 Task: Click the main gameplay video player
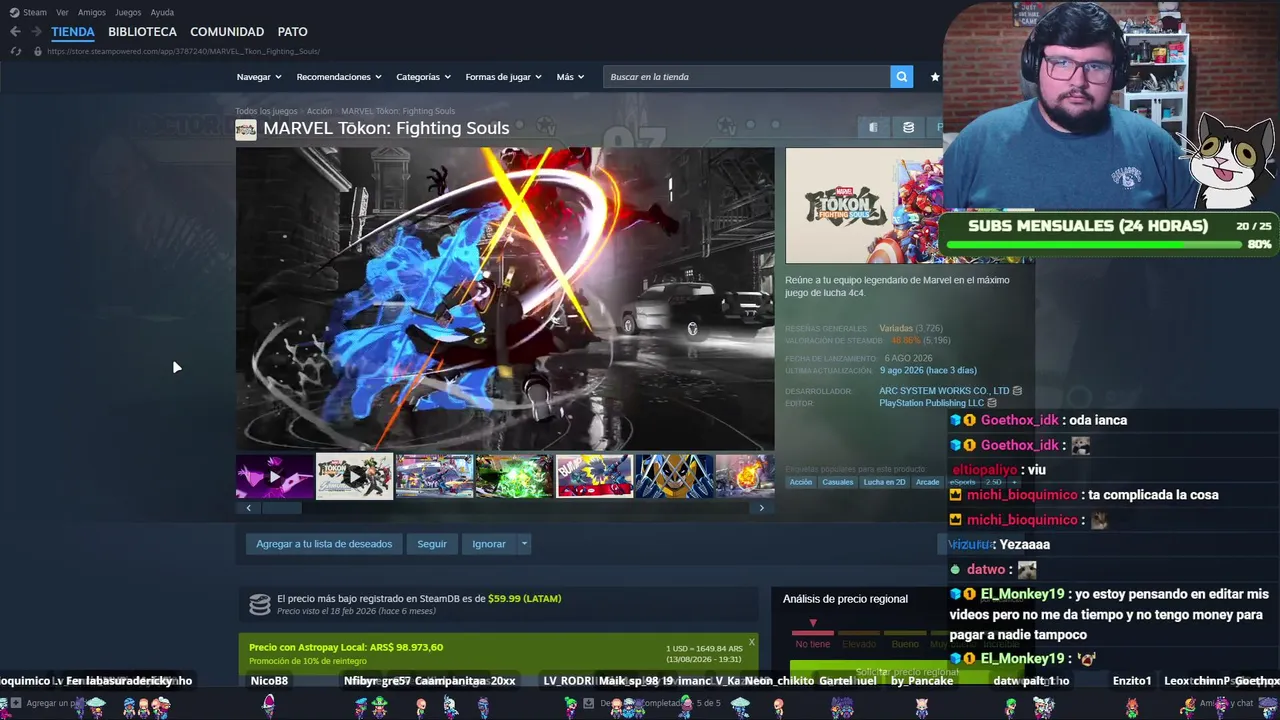tap(505, 299)
